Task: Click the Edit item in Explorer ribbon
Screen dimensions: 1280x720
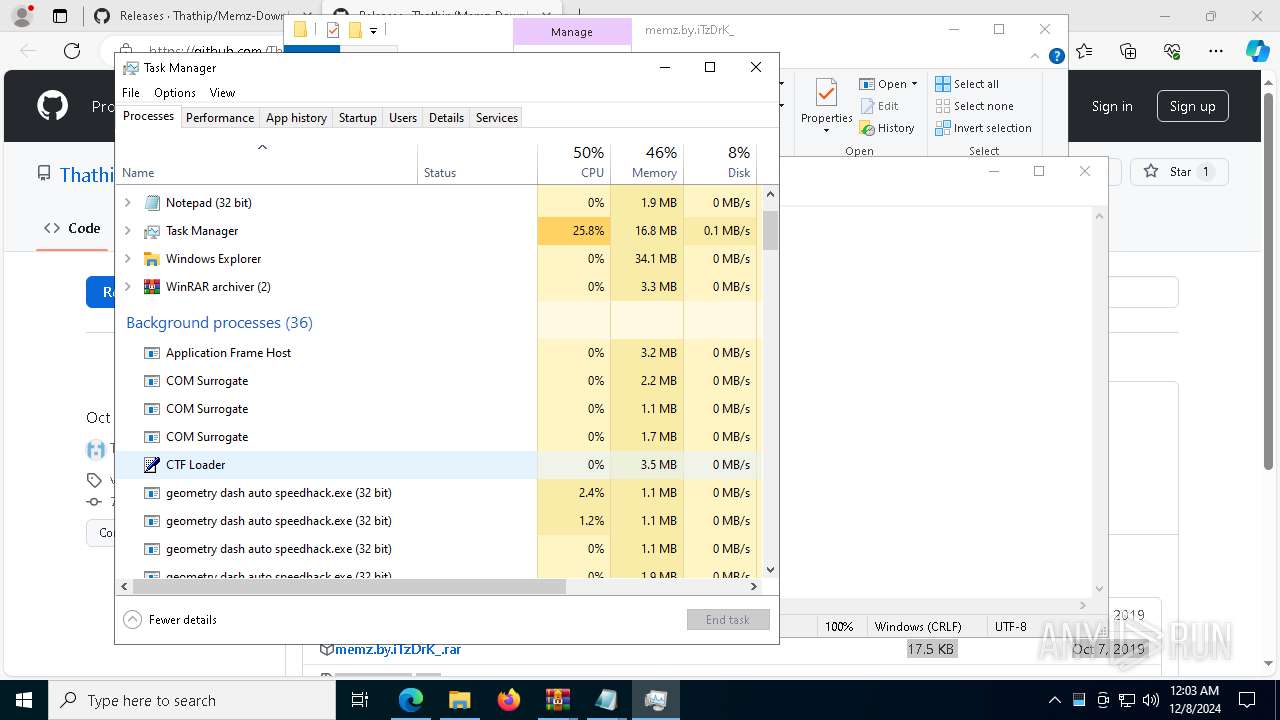Action: pyautogui.click(x=879, y=106)
